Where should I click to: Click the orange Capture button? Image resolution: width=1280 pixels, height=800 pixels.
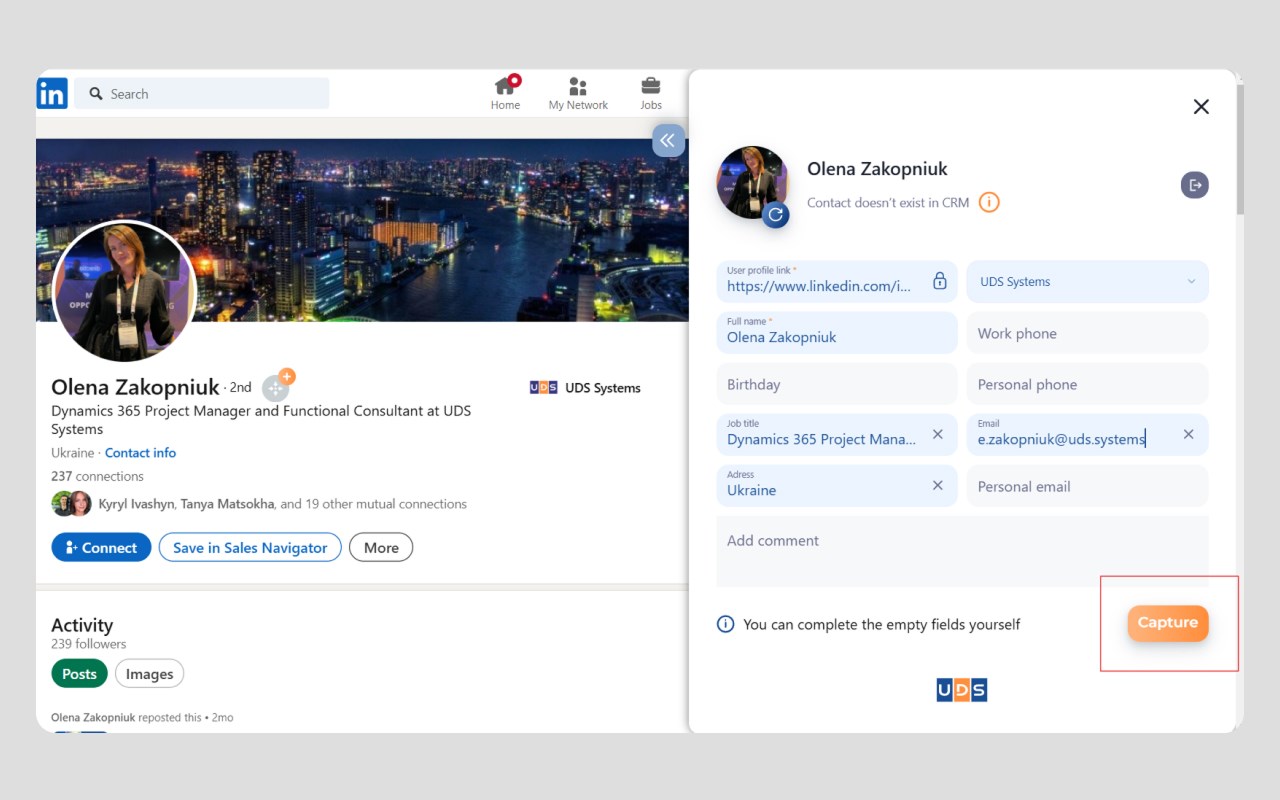coord(1168,623)
